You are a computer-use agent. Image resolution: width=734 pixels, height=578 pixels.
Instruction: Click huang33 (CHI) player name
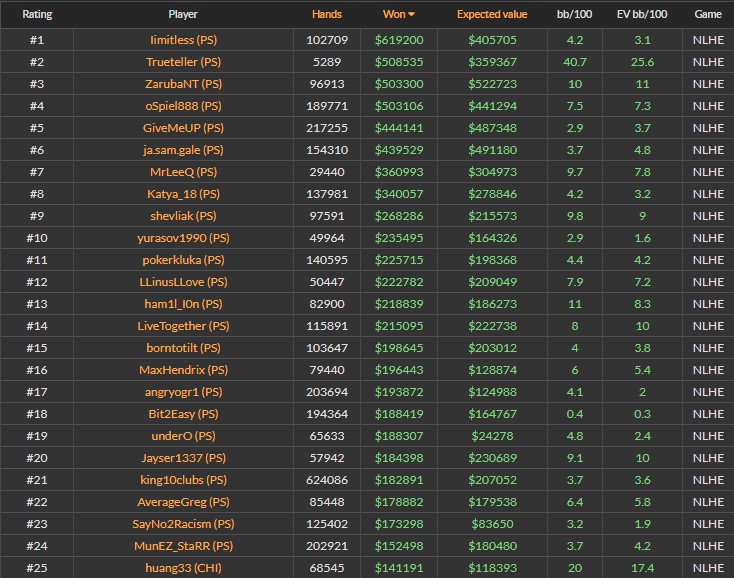click(x=183, y=568)
